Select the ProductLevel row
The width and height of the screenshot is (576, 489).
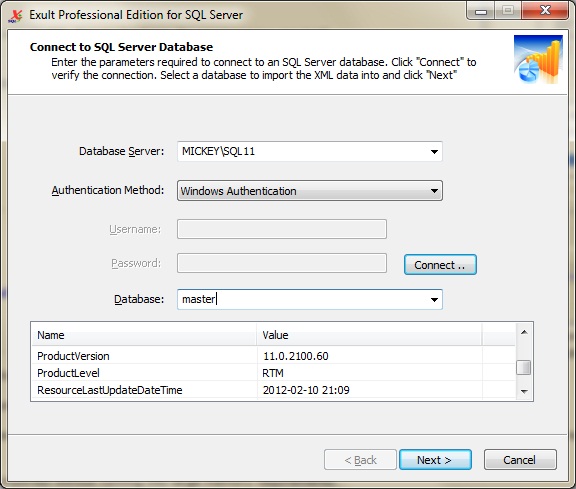(x=274, y=373)
